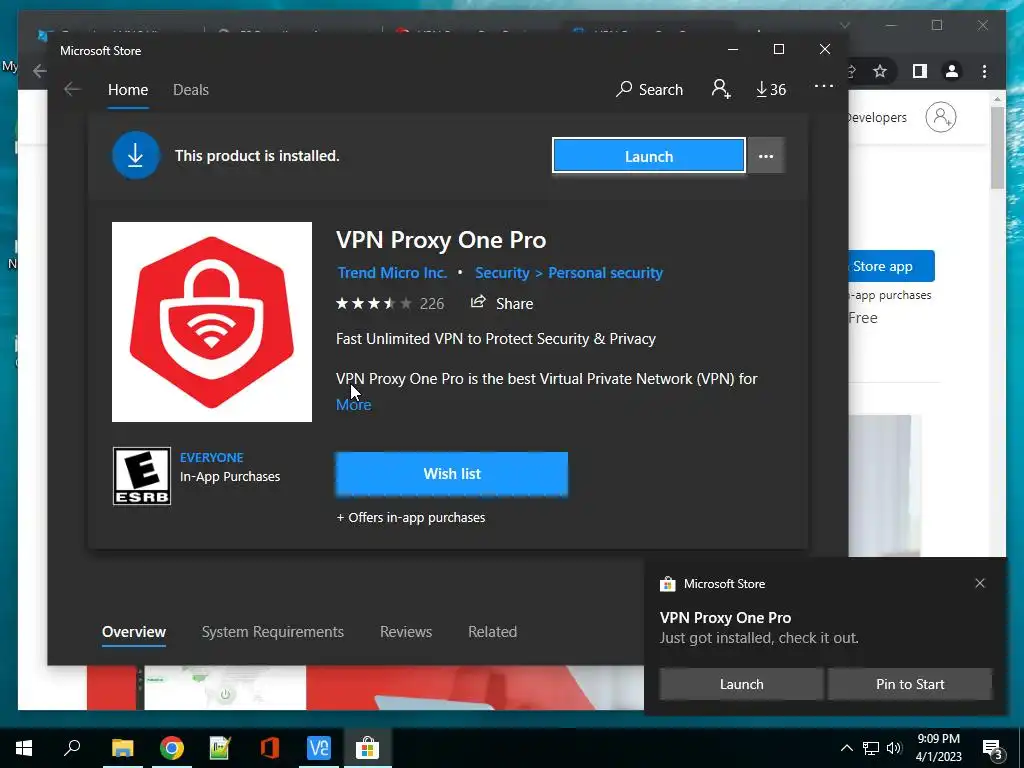Expand the description with More
This screenshot has width=1024, height=768.
pyautogui.click(x=353, y=405)
